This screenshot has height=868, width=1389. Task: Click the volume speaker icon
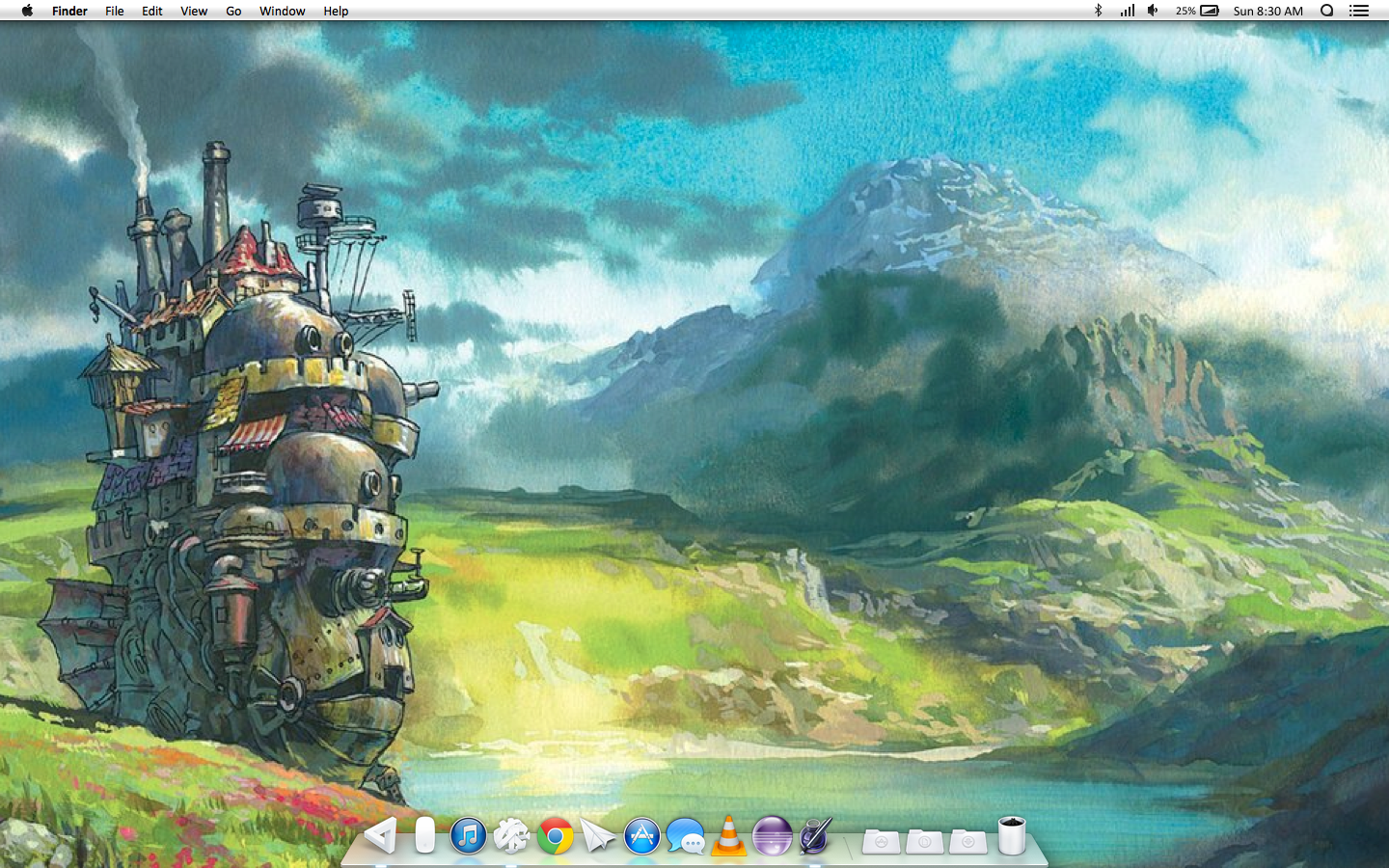tap(1153, 11)
